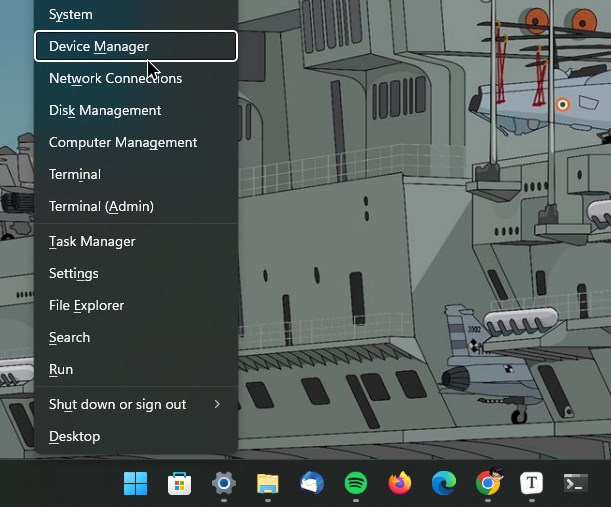Select Desktop in the context menu

136,436
